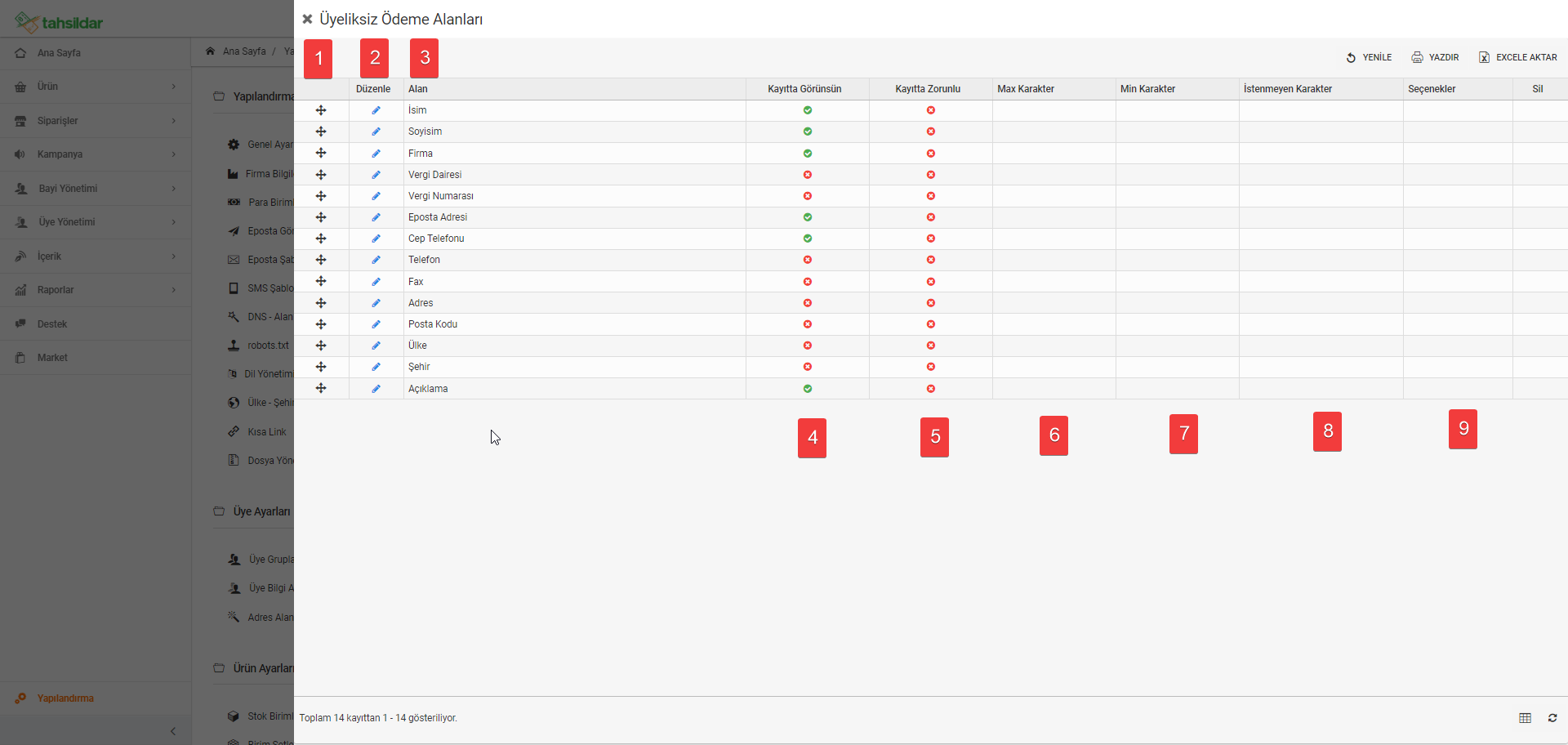Edit the Fax field row
This screenshot has width=1568, height=745.
376,282
